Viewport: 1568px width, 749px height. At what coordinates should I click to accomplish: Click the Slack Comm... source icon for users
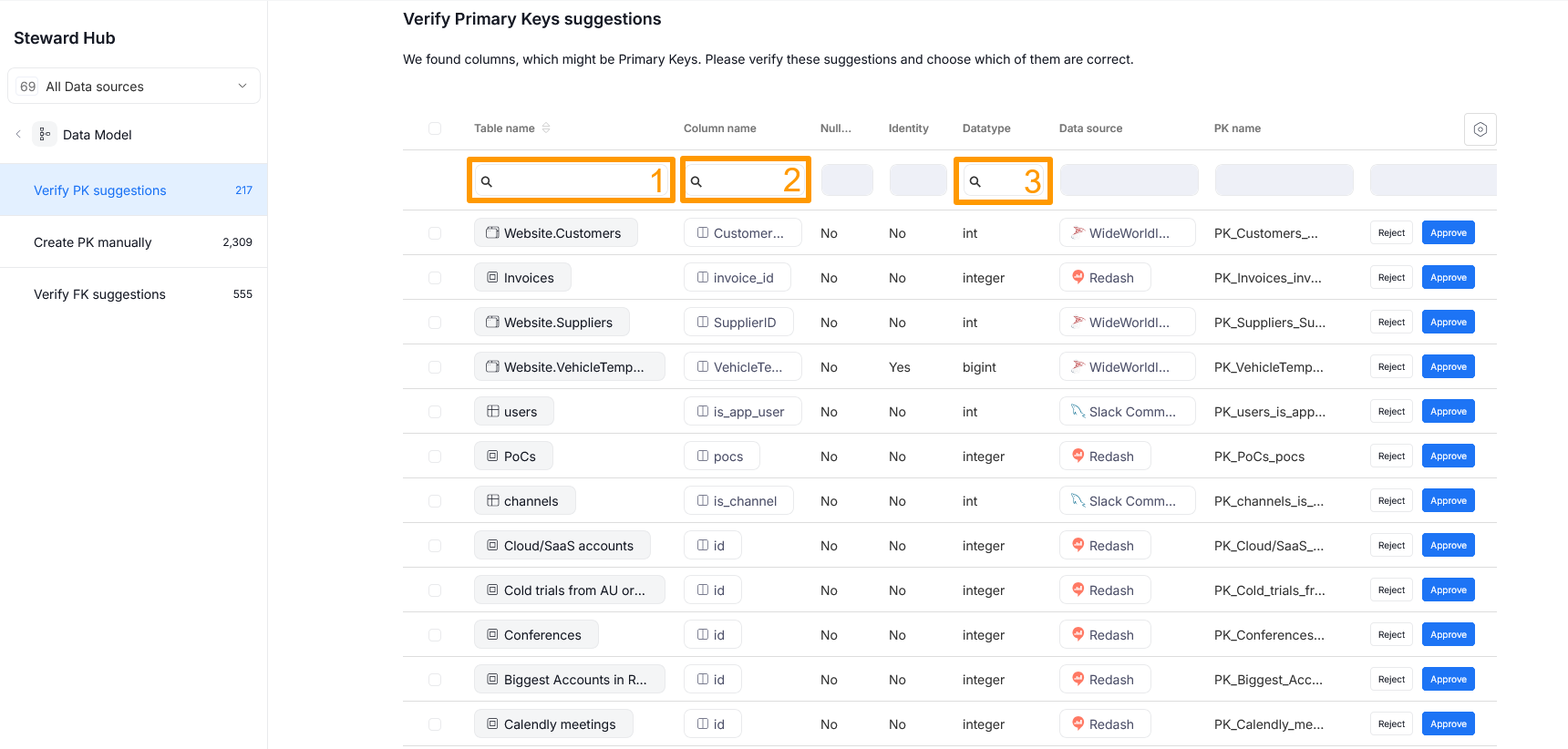[1078, 411]
